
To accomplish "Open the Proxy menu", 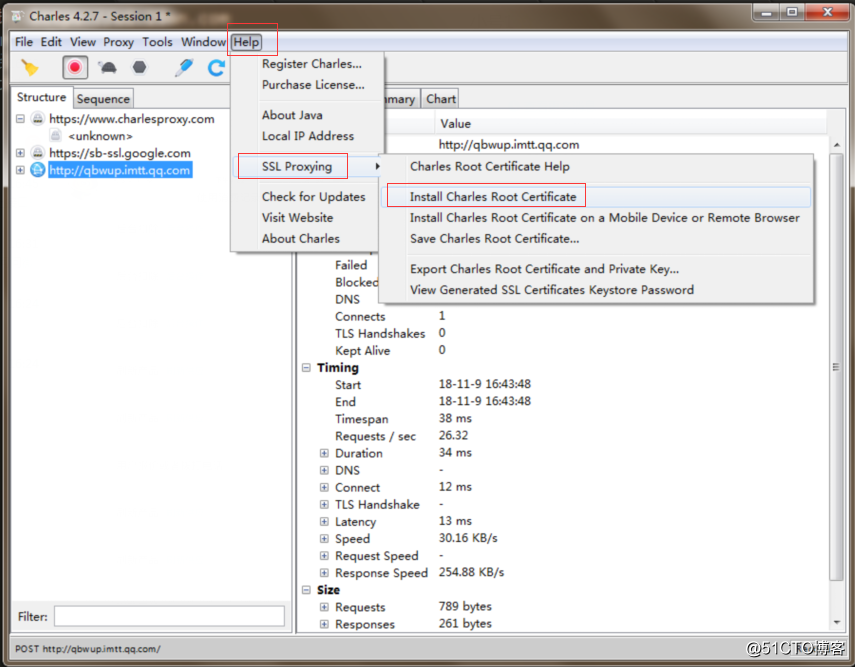I will point(118,42).
